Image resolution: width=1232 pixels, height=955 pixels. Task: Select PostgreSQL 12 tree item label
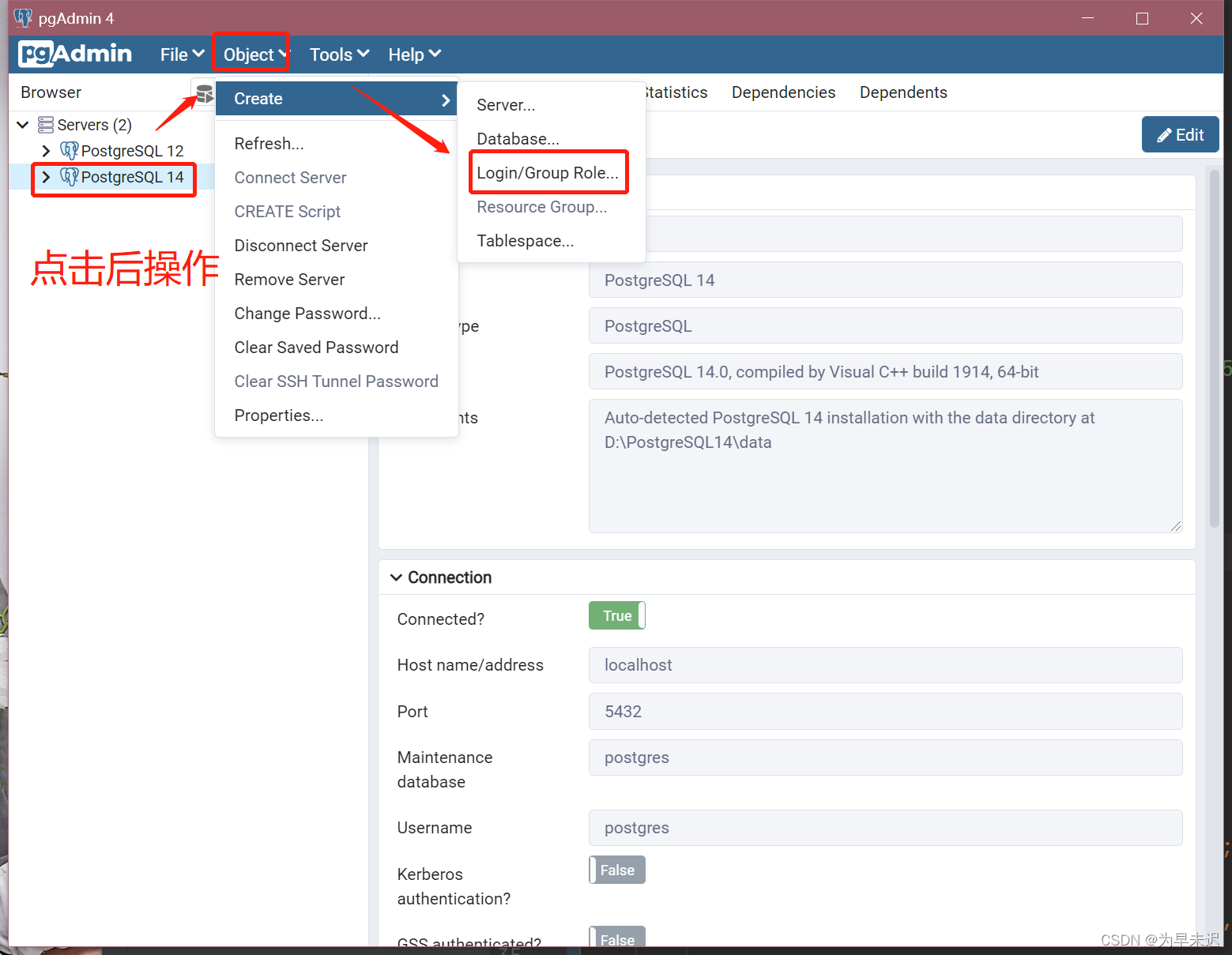coord(132,151)
